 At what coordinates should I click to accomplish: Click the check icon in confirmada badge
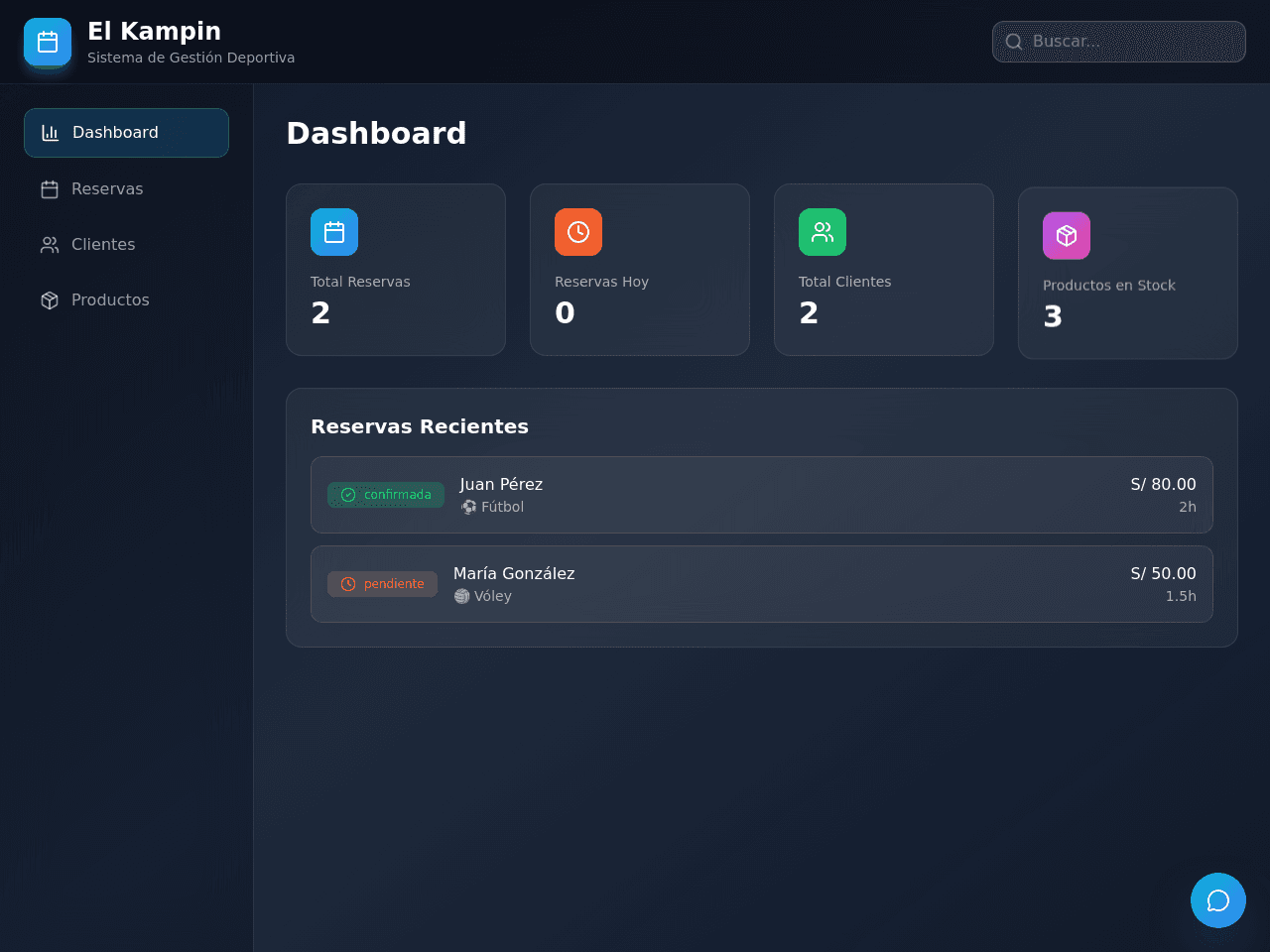pyautogui.click(x=348, y=495)
